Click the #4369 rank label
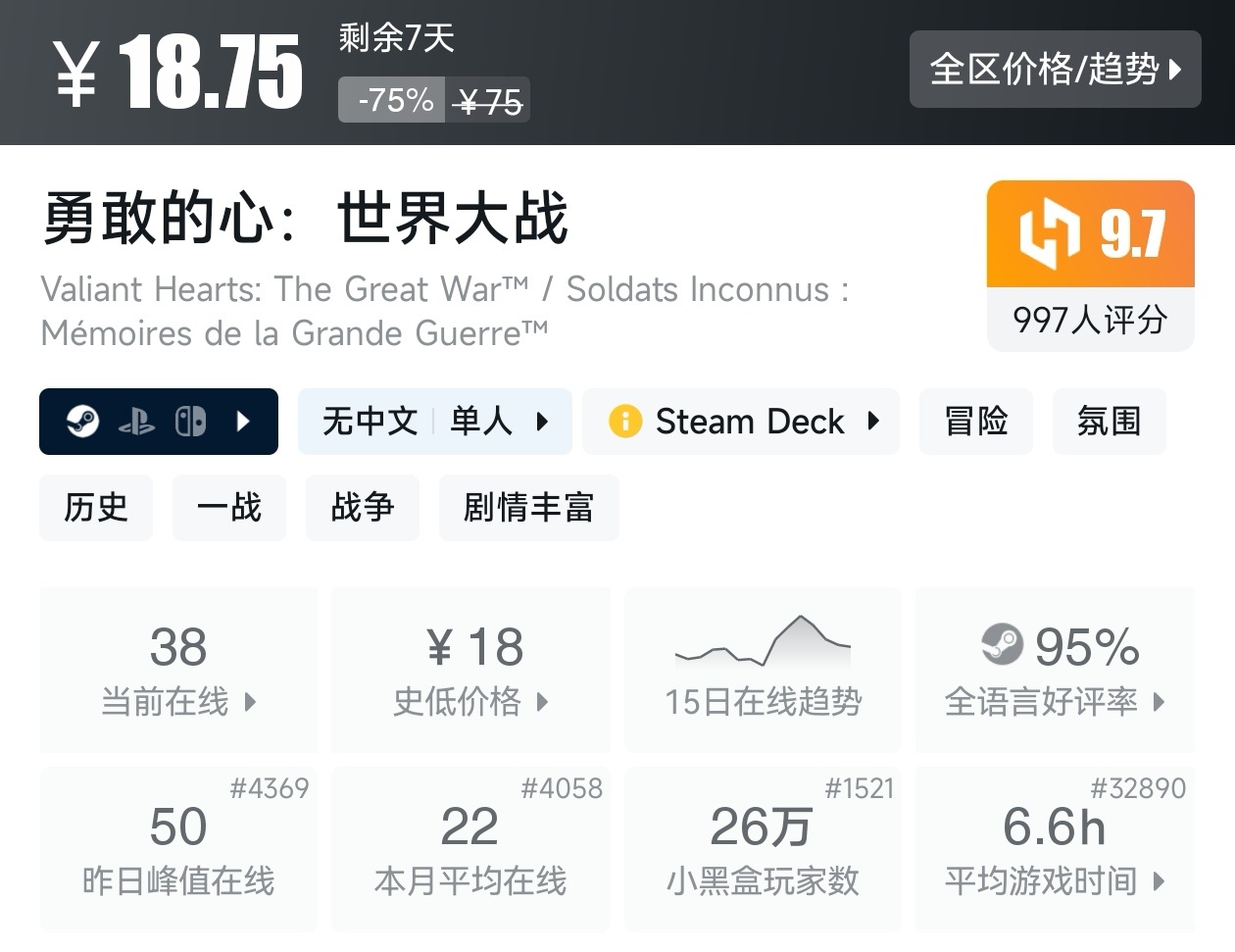Viewport: 1235px width, 952px height. pyautogui.click(x=270, y=788)
